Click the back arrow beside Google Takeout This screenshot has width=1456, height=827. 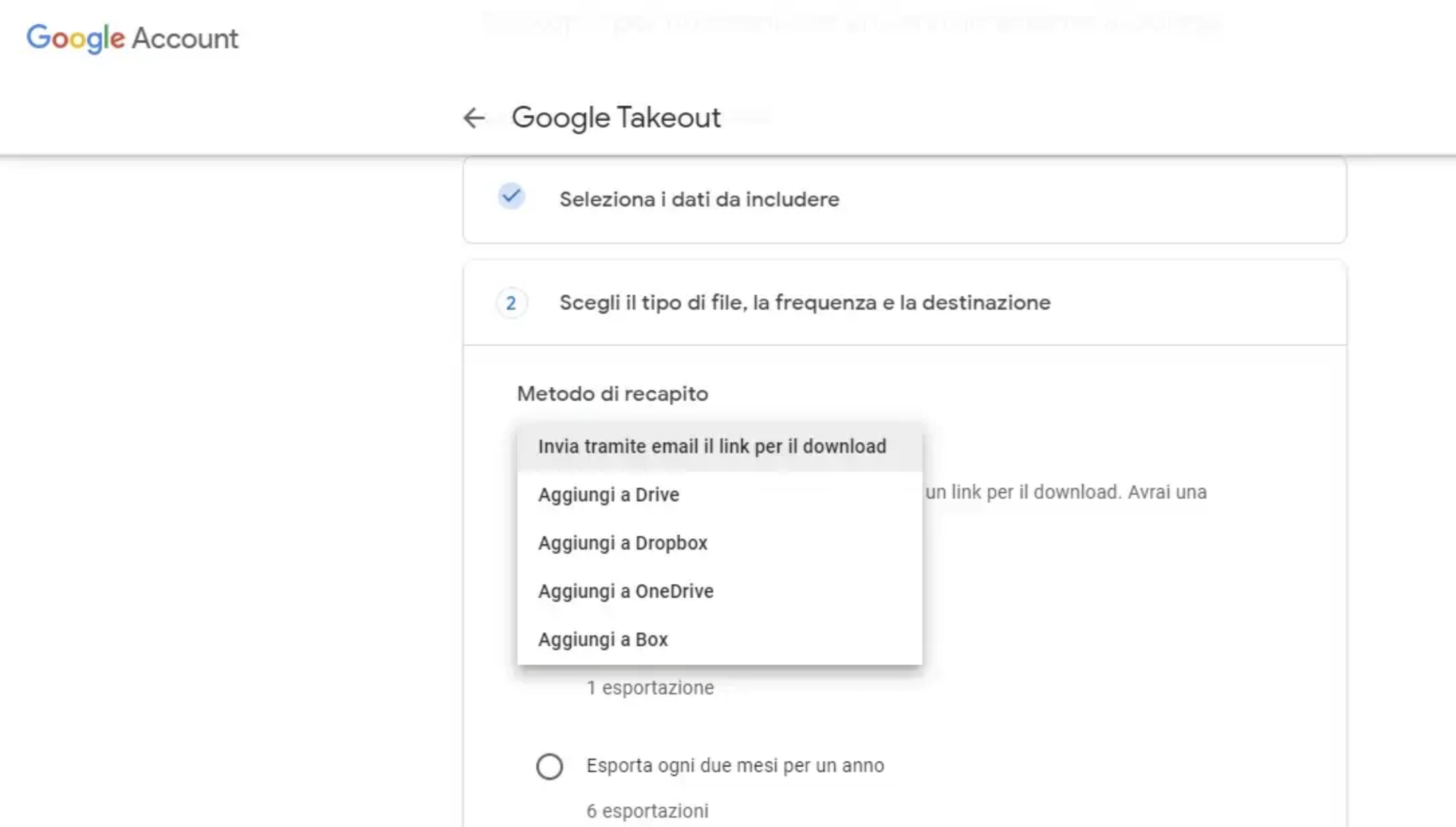(474, 118)
